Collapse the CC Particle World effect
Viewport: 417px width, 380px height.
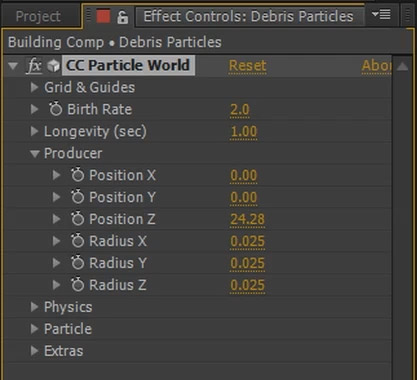(x=13, y=66)
